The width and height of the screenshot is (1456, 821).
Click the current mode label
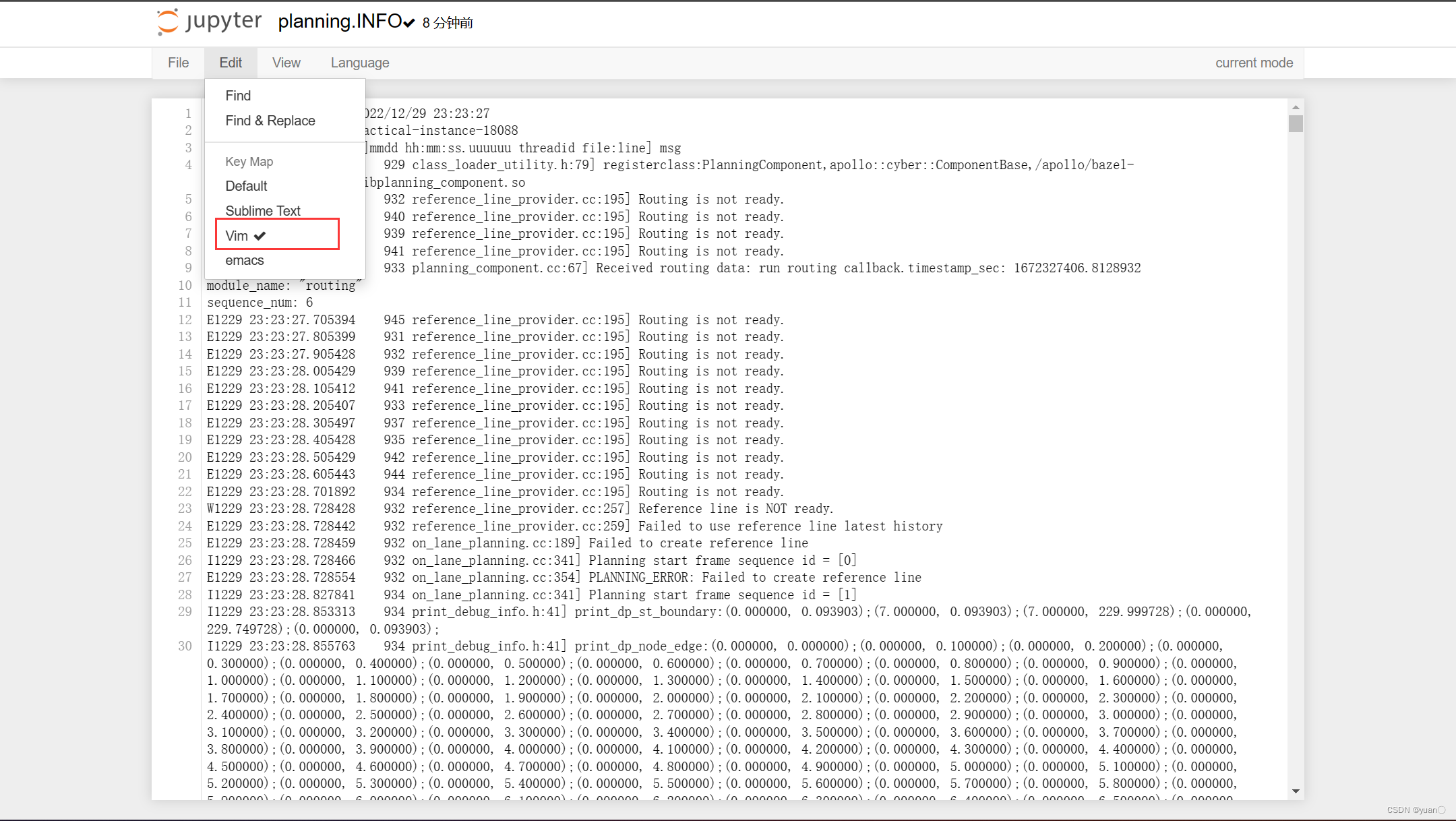tap(1254, 63)
